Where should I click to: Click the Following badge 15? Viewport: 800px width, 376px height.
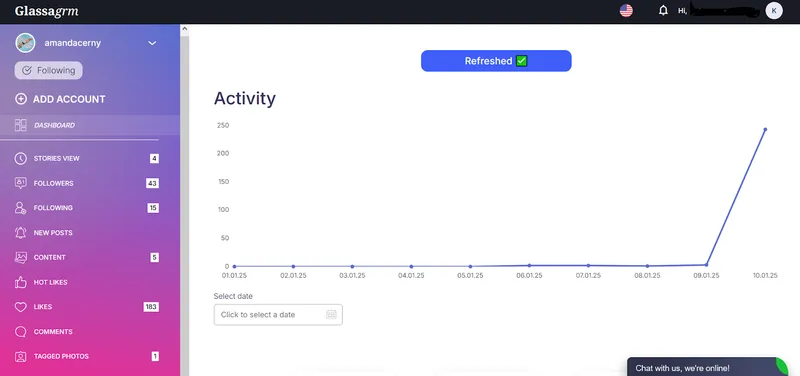pyautogui.click(x=153, y=208)
